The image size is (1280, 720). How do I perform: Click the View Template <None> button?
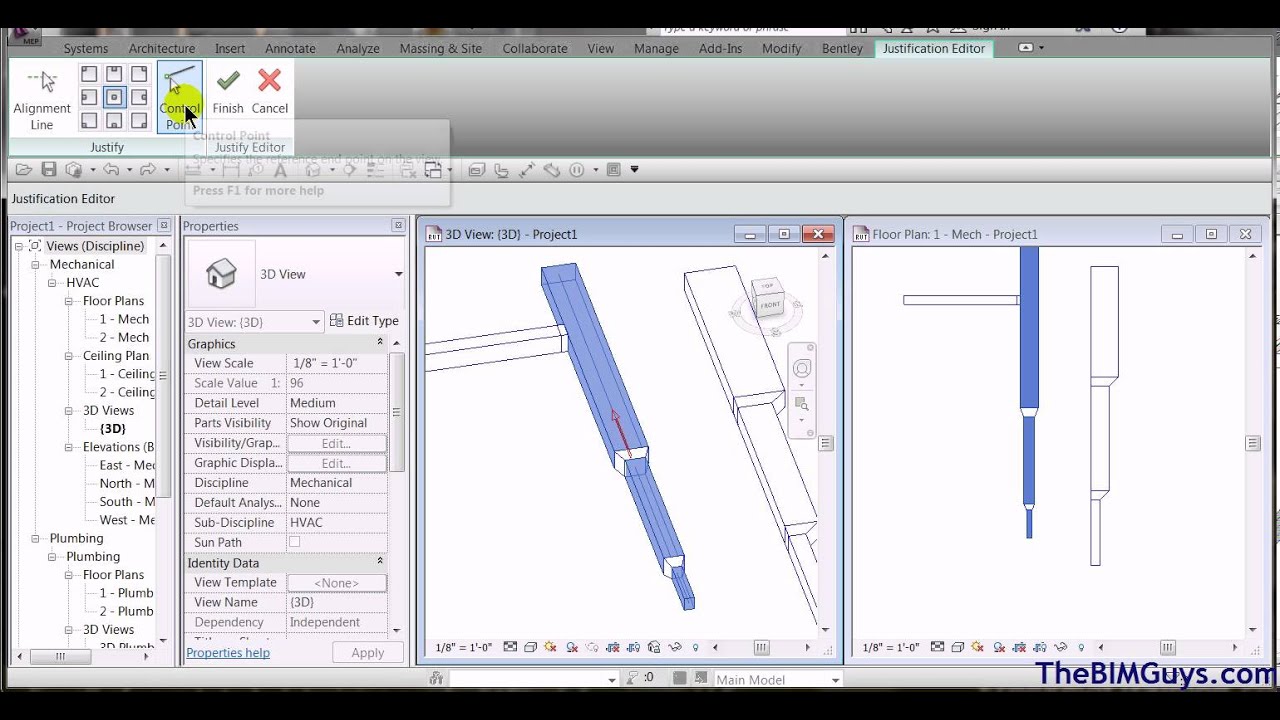[336, 583]
